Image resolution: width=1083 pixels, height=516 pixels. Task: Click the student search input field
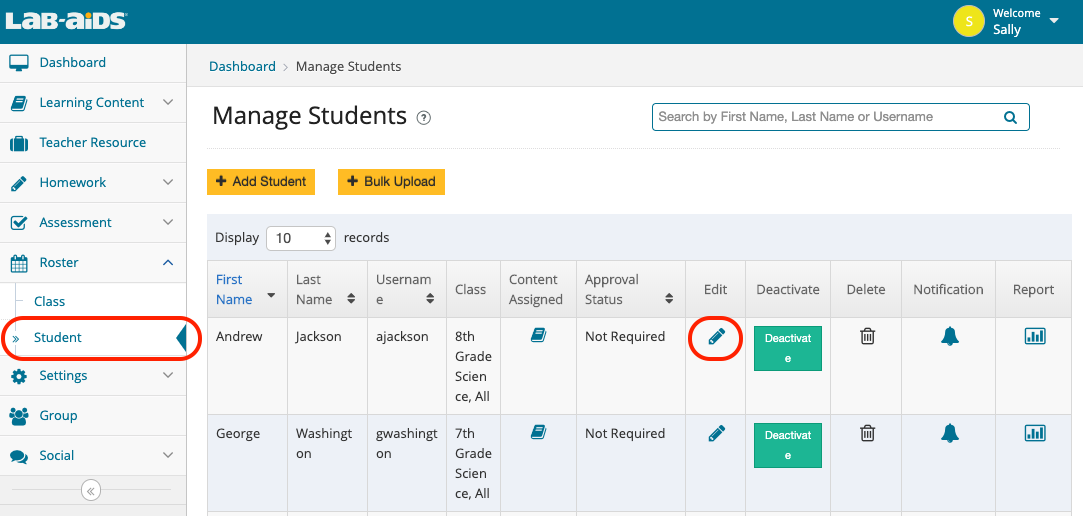(825, 117)
